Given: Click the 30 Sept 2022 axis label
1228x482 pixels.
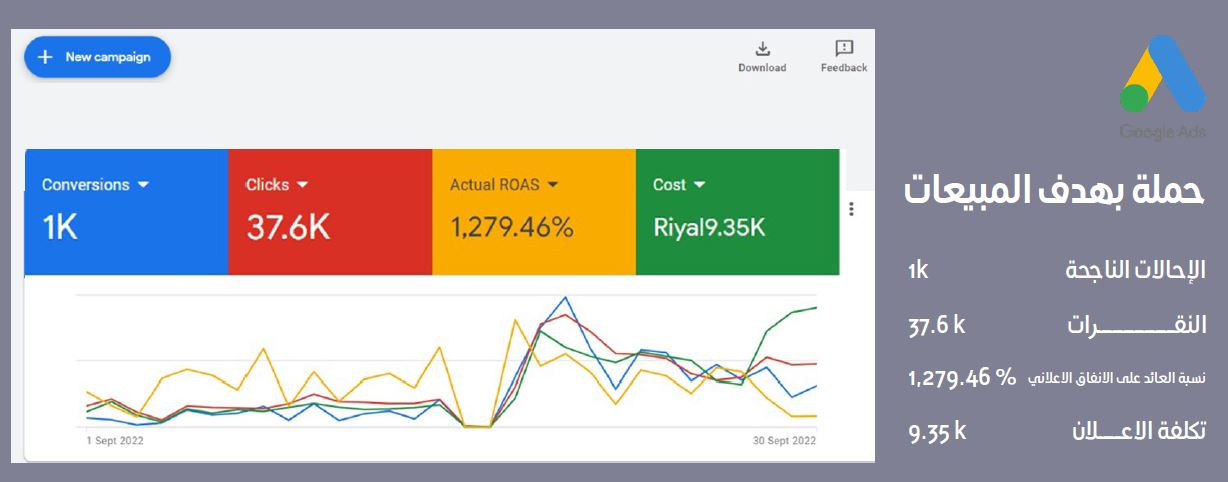Looking at the screenshot, I should 784,441.
